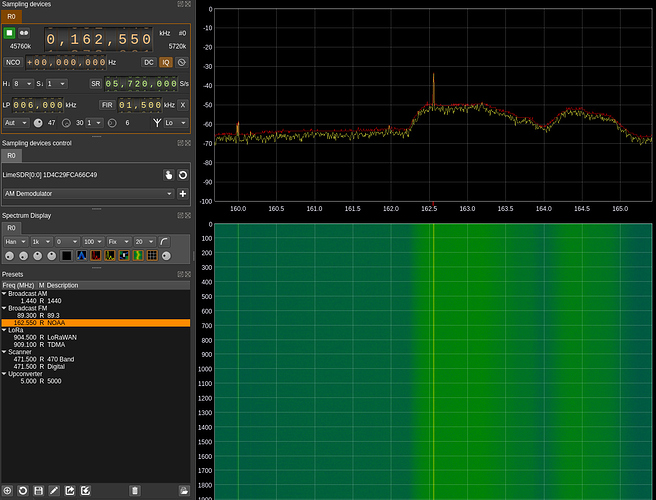
Task: Click the hand icon to change device
Action: pos(168,175)
